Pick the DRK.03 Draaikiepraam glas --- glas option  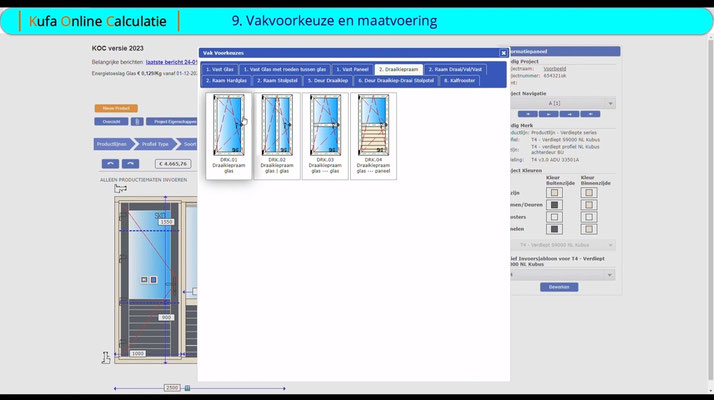pos(325,136)
